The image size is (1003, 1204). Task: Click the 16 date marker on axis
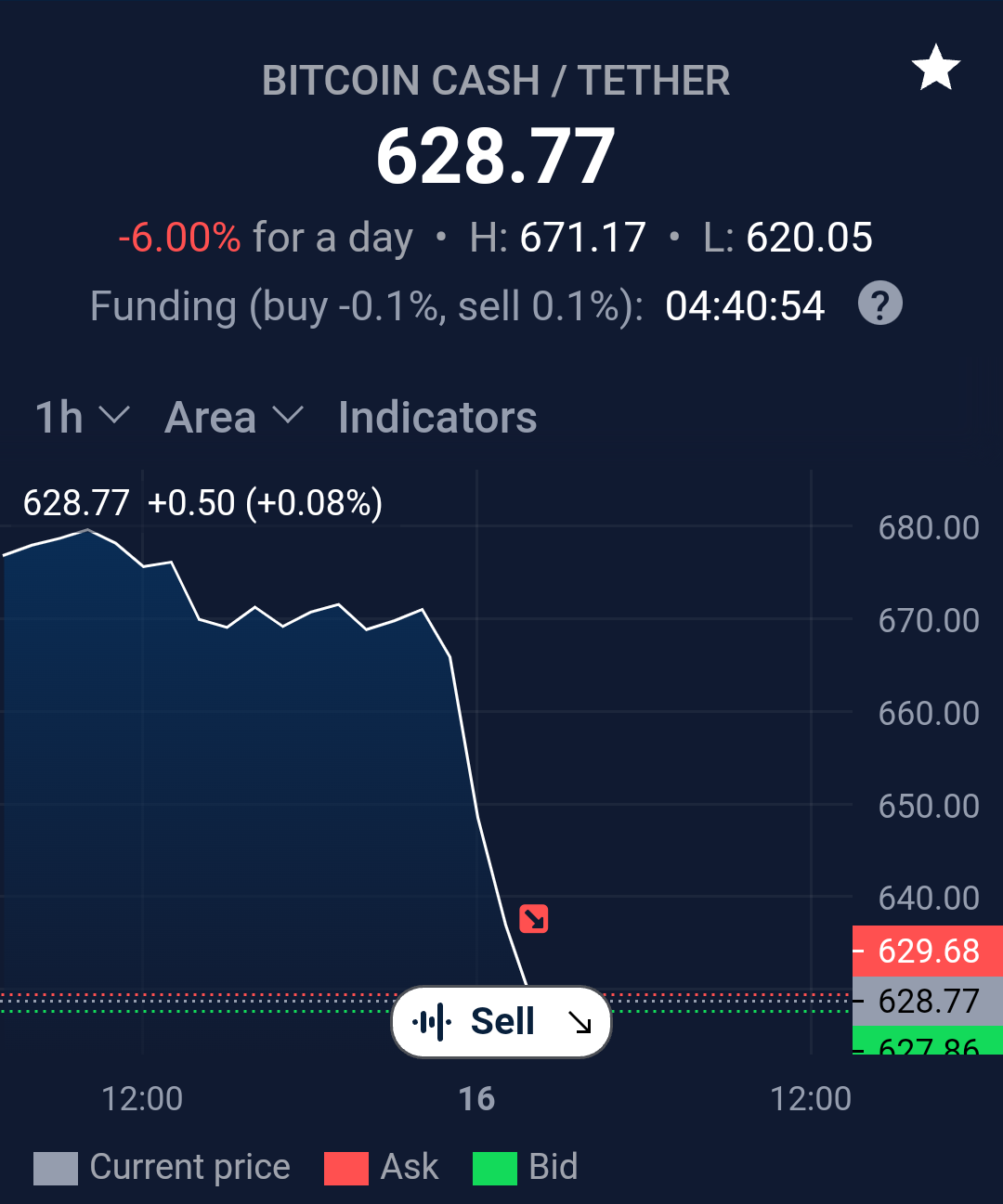point(476,1099)
